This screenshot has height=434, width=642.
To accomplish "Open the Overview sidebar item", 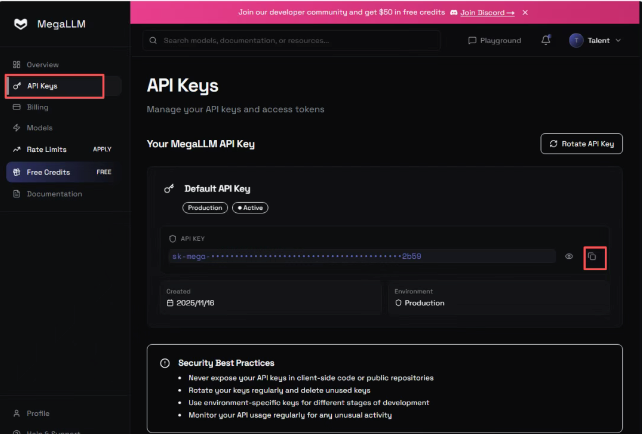I will pos(43,65).
